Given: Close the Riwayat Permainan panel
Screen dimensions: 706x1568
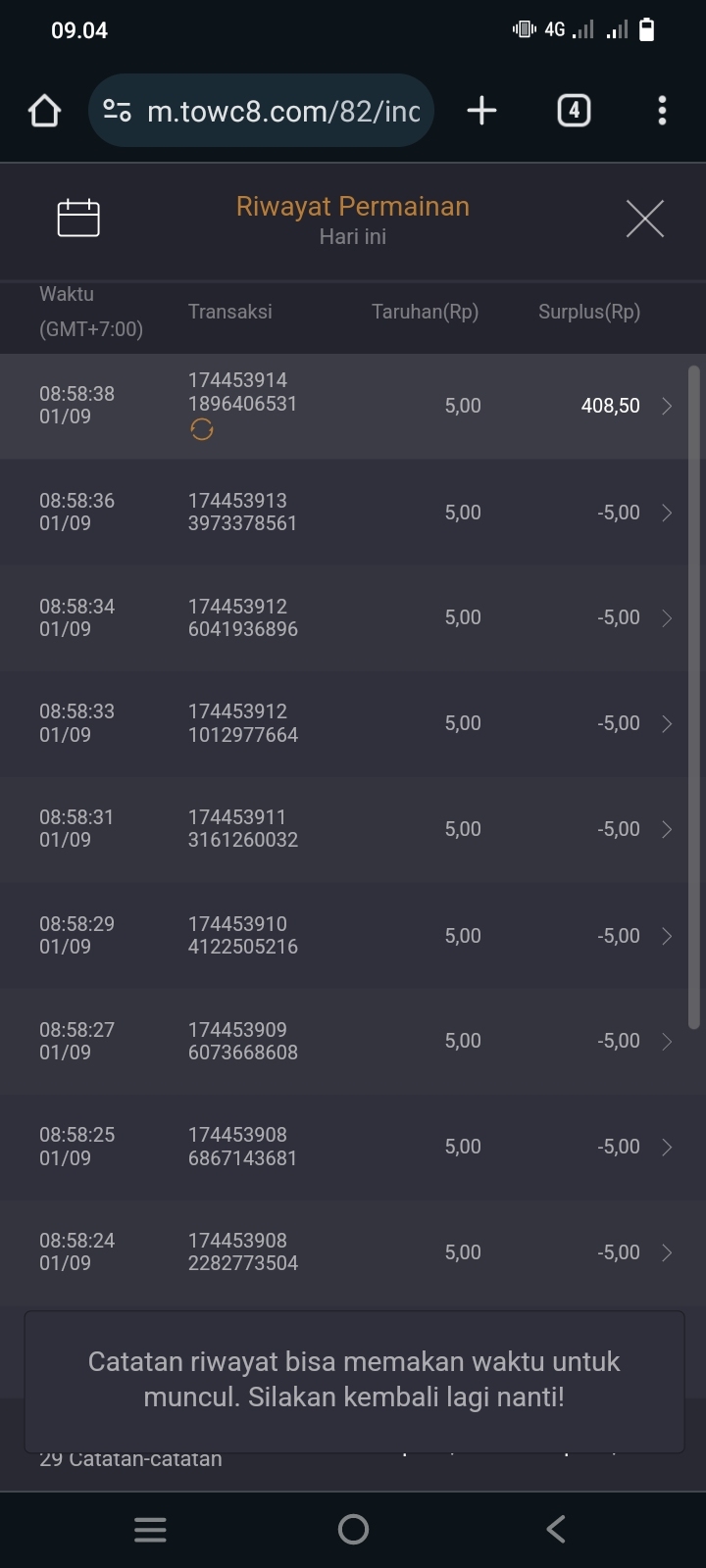Looking at the screenshot, I should [x=644, y=218].
